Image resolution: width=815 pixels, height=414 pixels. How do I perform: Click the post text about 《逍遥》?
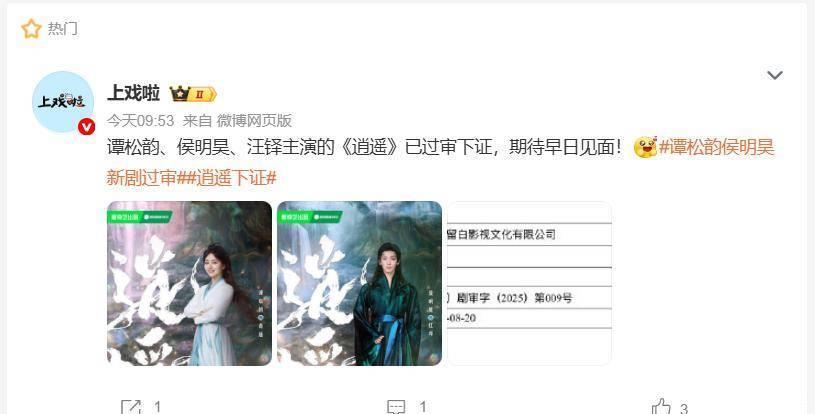click(x=364, y=148)
